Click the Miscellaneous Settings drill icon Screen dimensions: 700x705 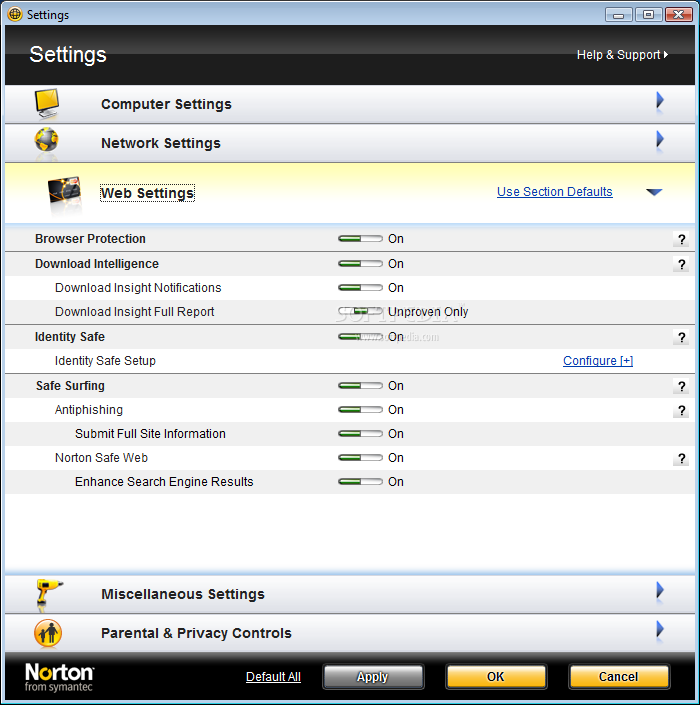[x=49, y=594]
